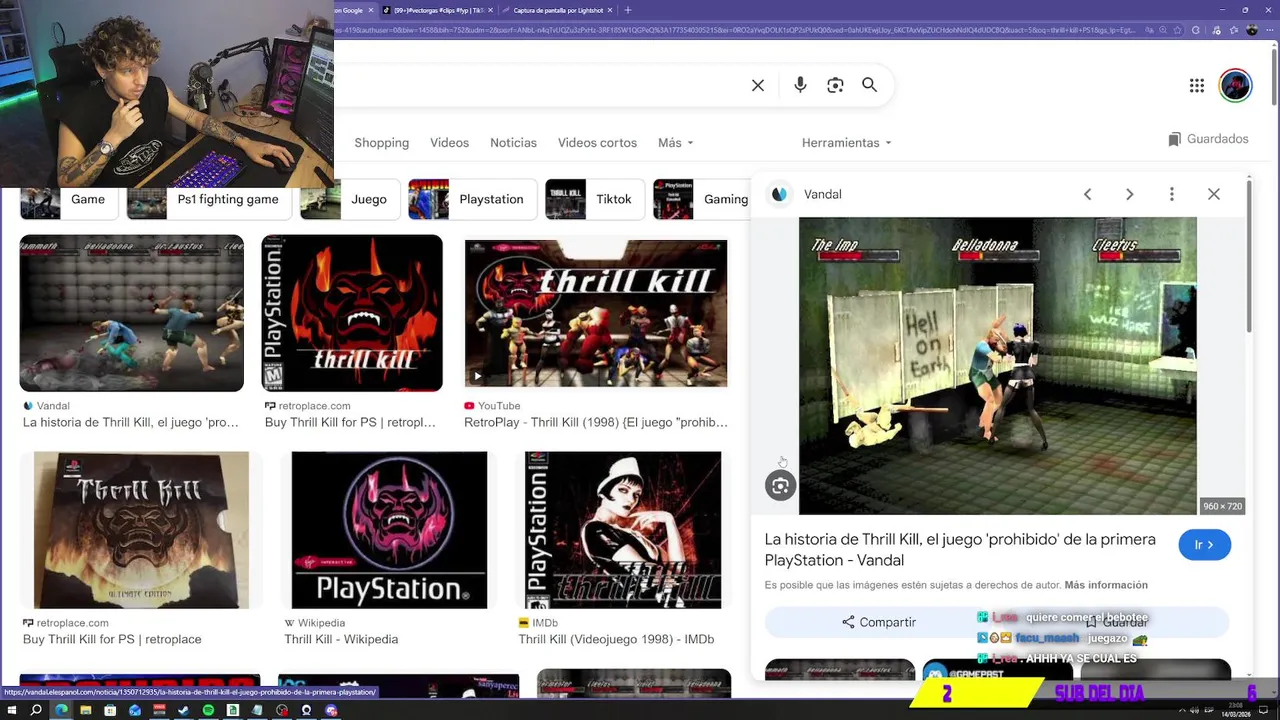Select the Playstation filter chip
The image size is (1280, 720).
tap(472, 199)
